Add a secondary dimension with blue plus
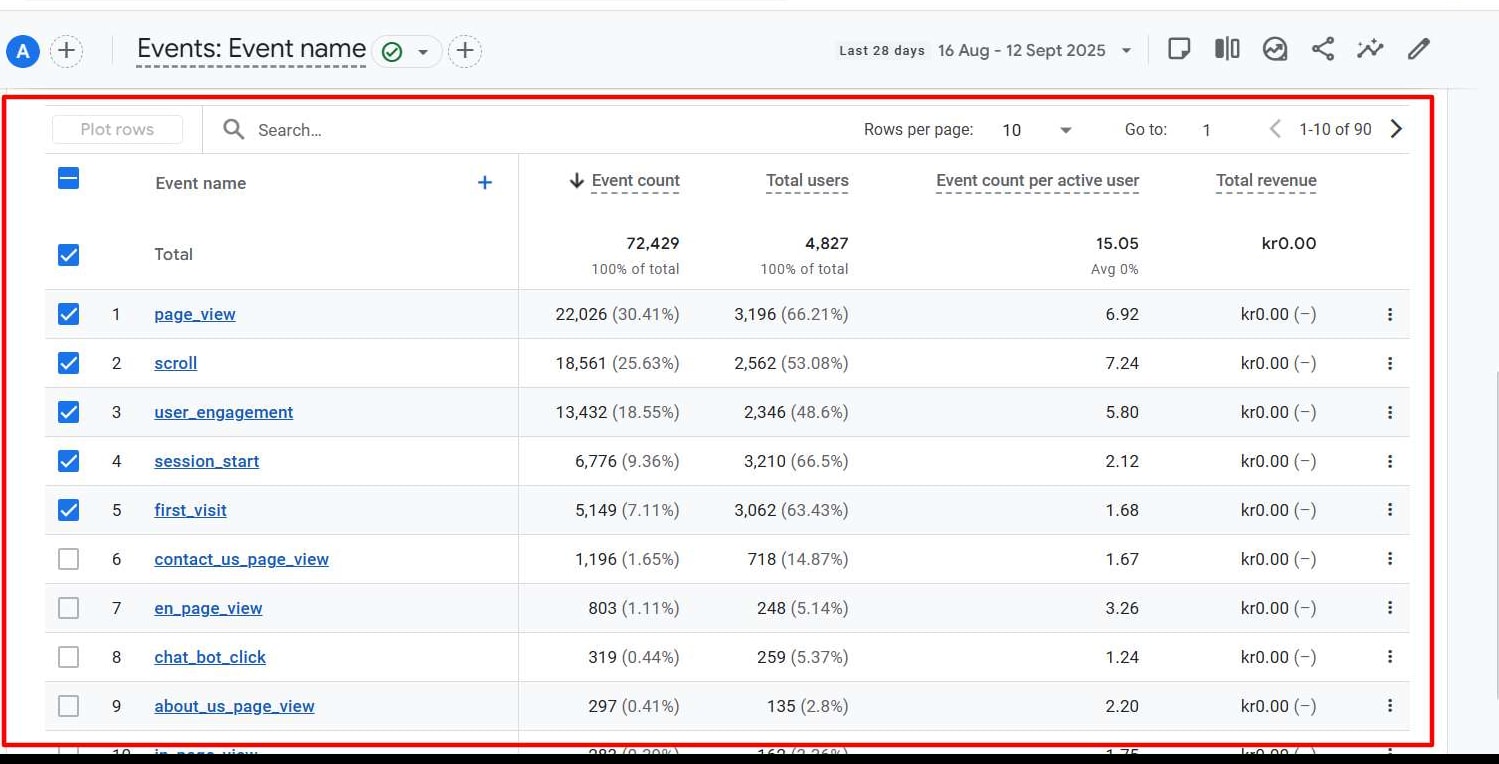The width and height of the screenshot is (1499, 764). click(x=485, y=182)
